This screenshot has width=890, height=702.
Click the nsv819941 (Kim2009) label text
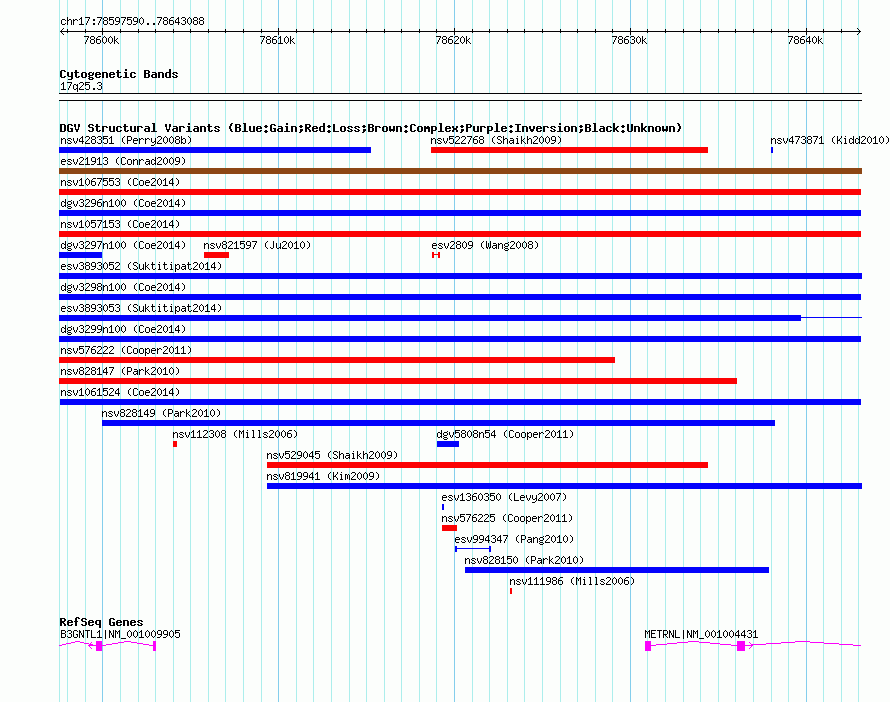pyautogui.click(x=324, y=476)
